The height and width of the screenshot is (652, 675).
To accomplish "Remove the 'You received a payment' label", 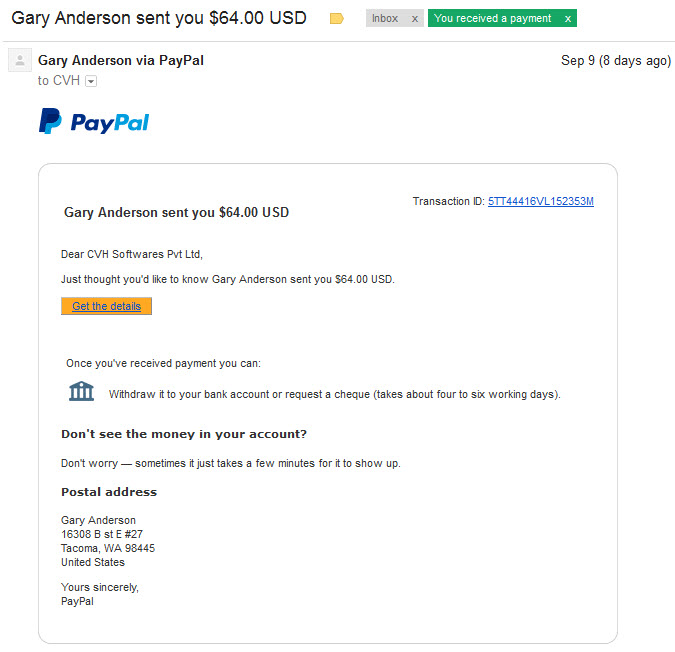I will (x=568, y=19).
